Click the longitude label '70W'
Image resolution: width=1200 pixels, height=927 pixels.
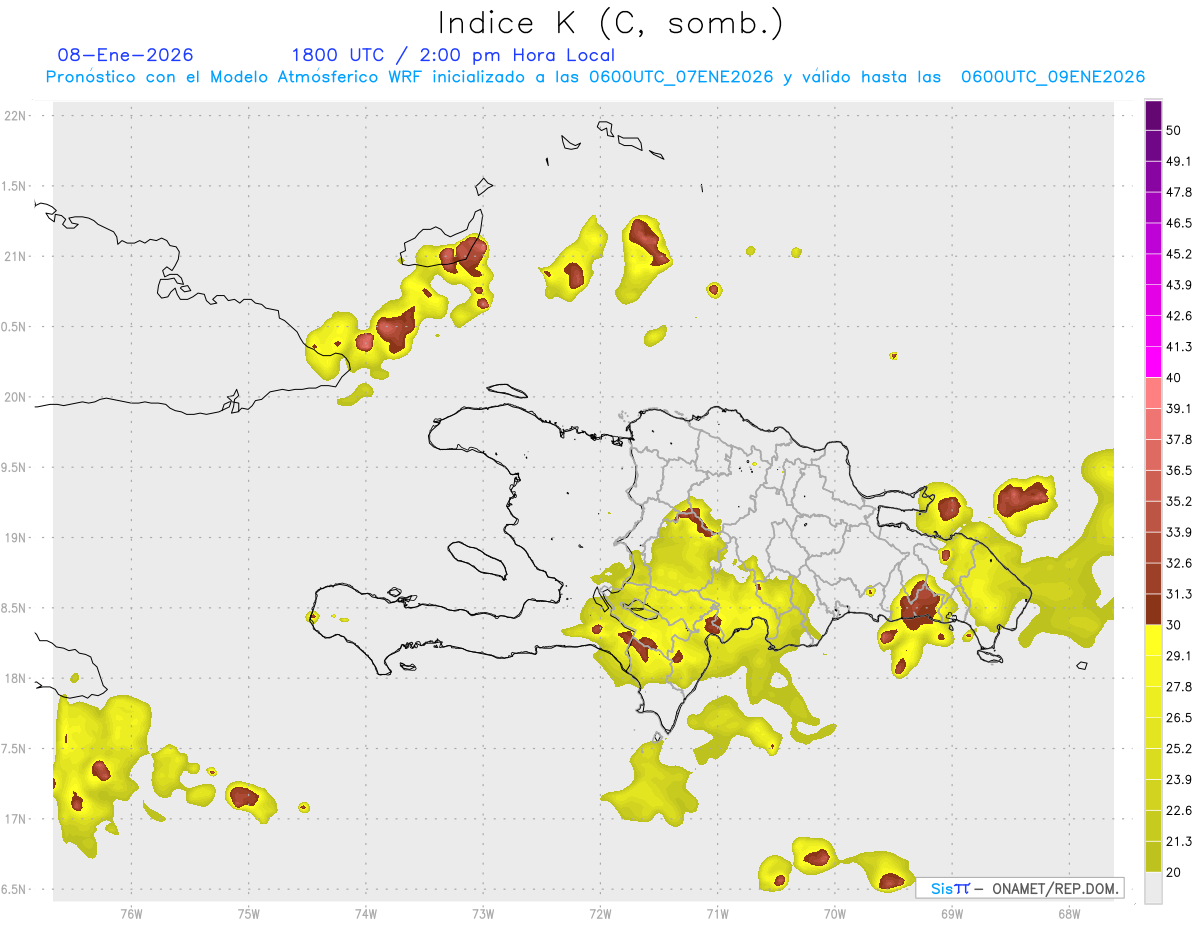[835, 913]
